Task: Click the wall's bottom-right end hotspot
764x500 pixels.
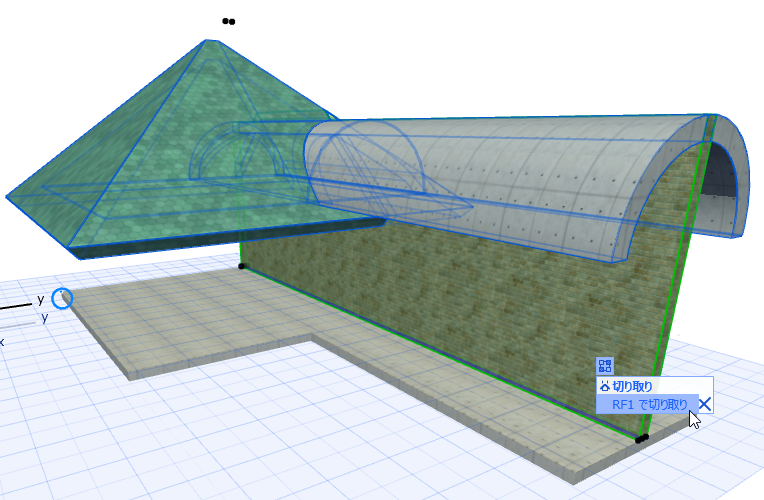Action: [x=642, y=439]
